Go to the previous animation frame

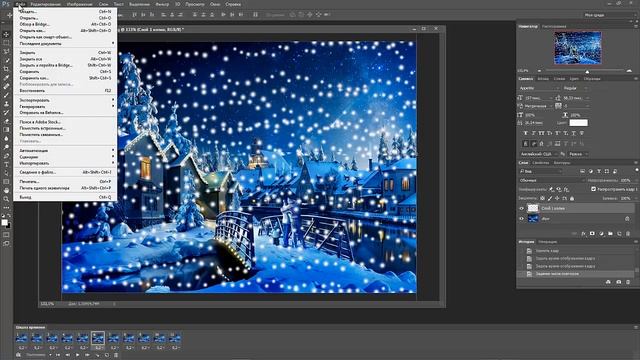pos(67,355)
